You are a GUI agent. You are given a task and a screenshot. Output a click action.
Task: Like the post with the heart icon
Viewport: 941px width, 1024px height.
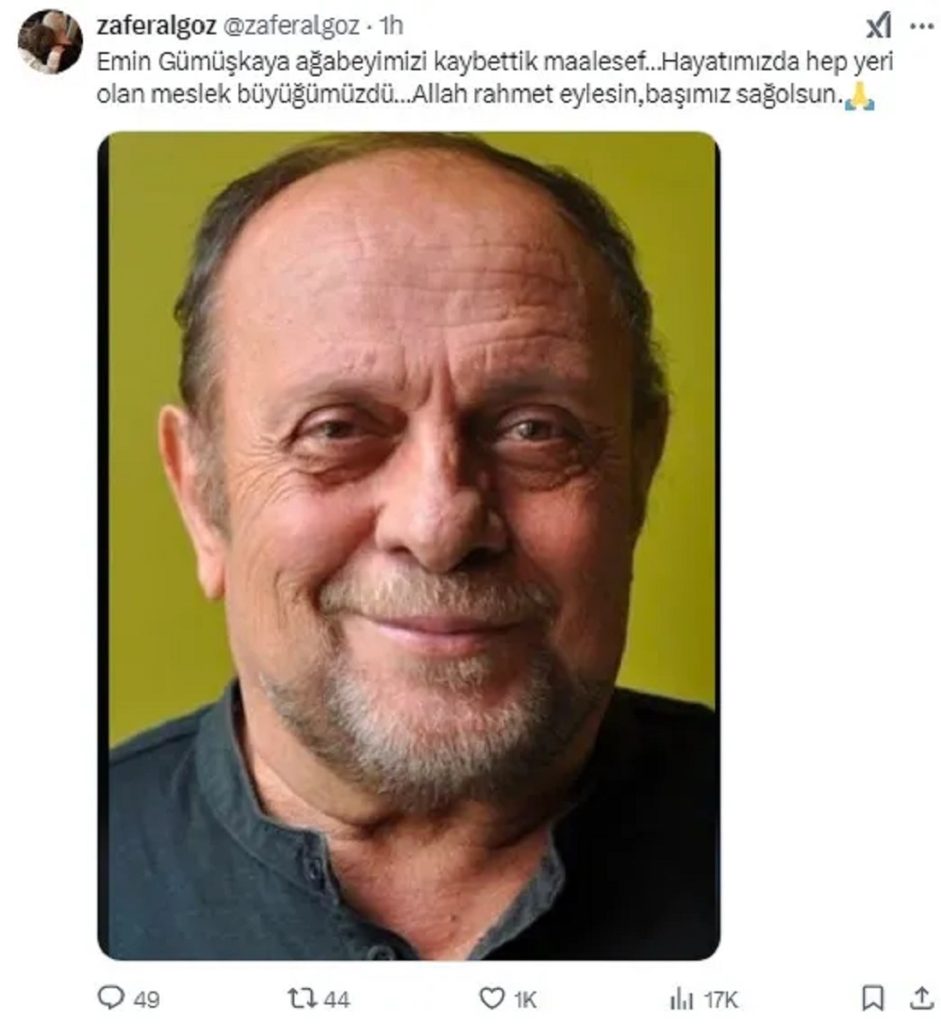tap(491, 998)
